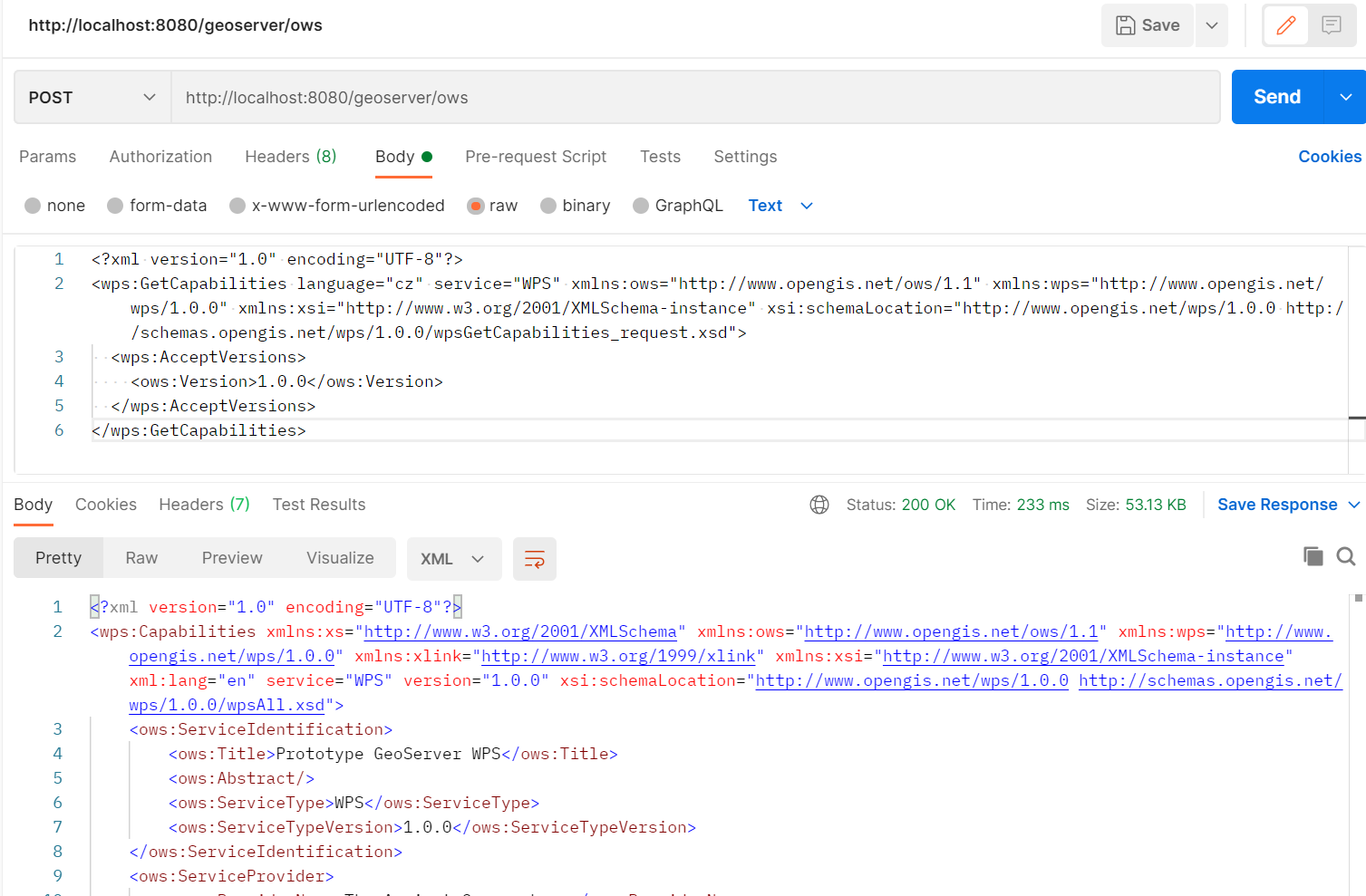Select the form-data radio button
The height and width of the screenshot is (896, 1366).
point(115,206)
